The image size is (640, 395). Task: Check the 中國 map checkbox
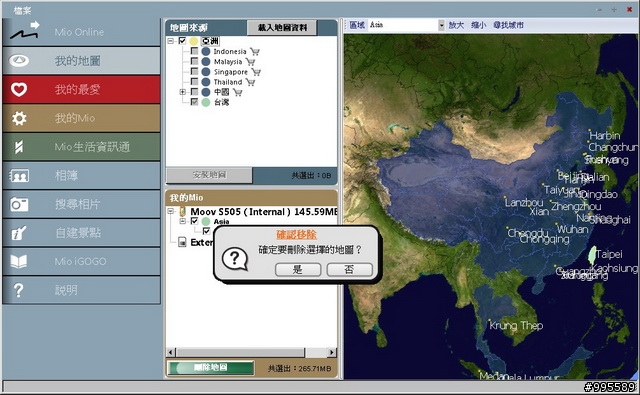195,92
